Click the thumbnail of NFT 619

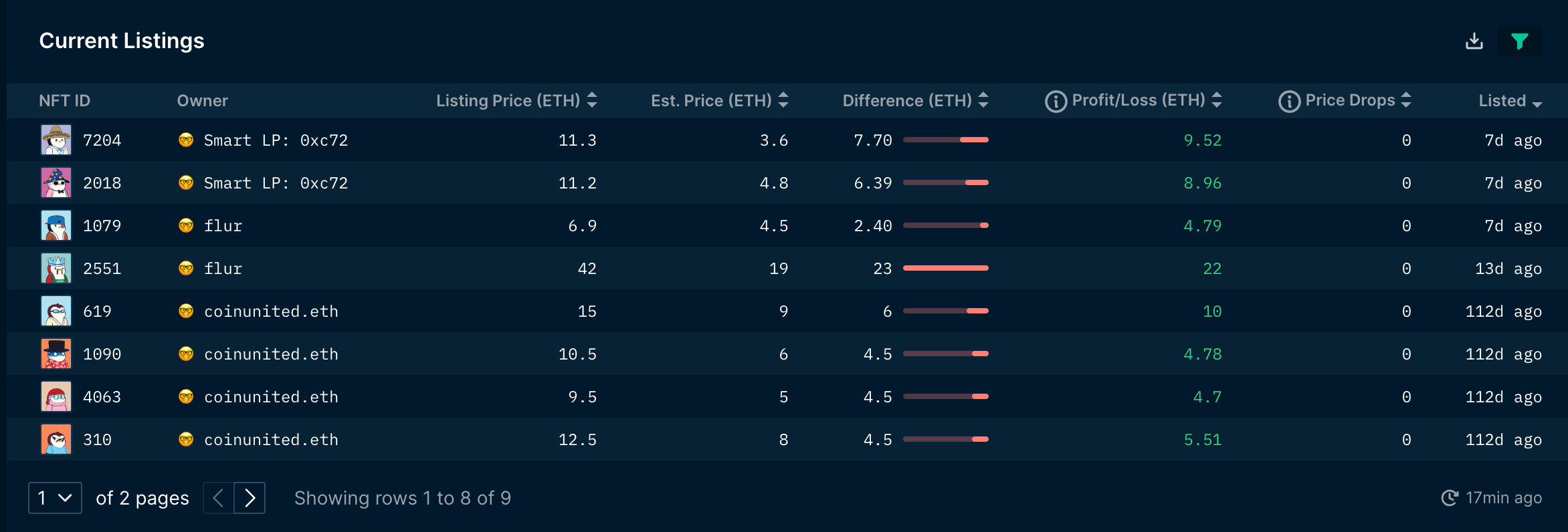(56, 311)
